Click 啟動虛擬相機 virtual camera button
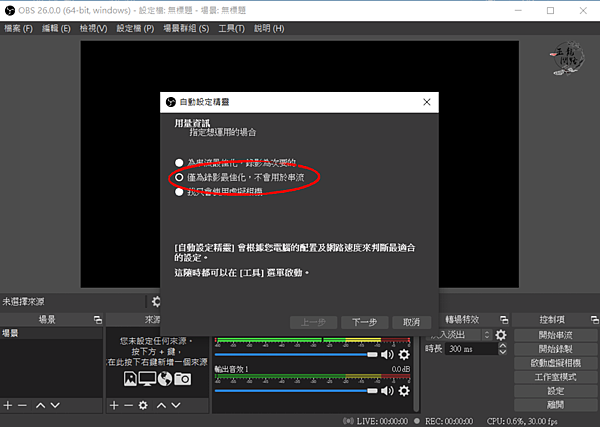600x427 pixels. pyautogui.click(x=555, y=363)
